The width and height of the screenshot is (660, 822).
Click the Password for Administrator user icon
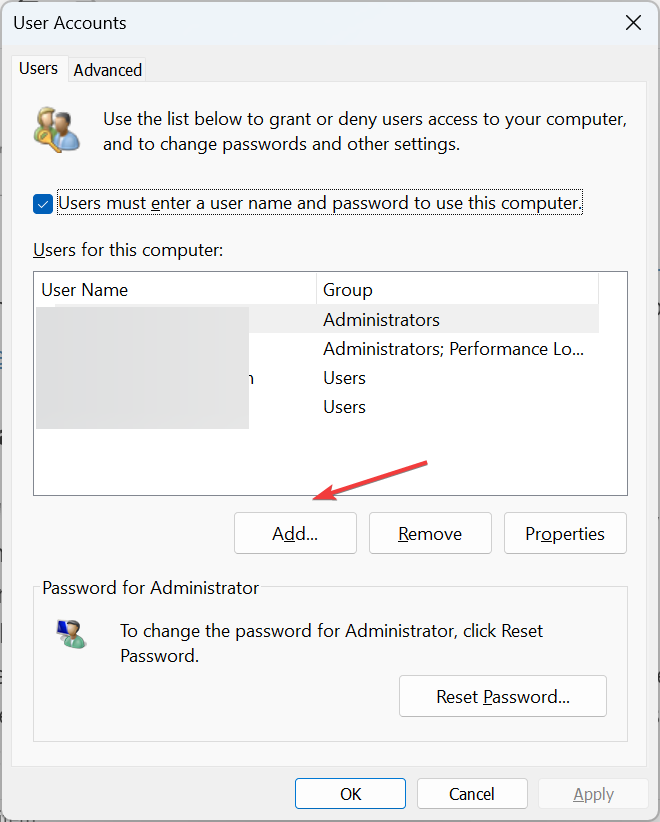click(x=71, y=634)
